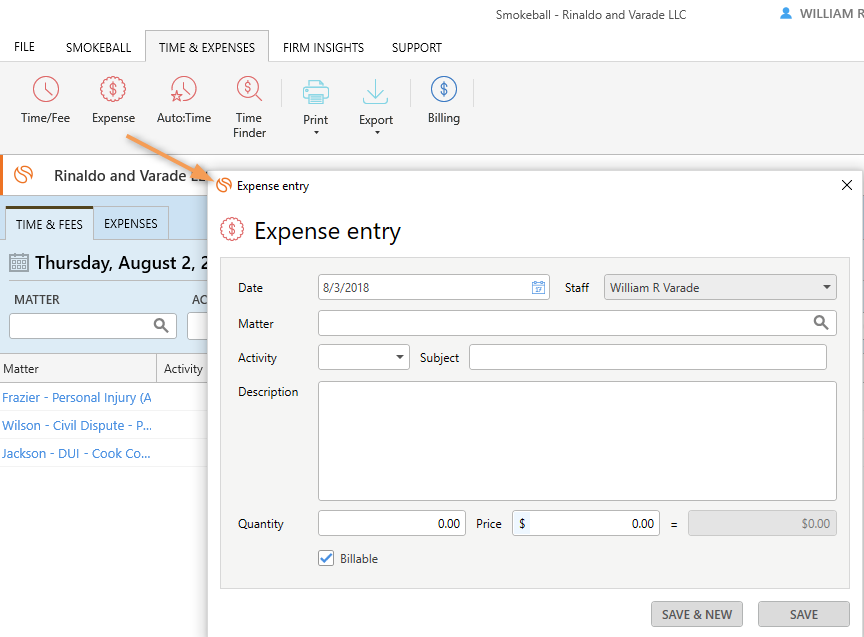Click the Smokeball logo next to Rinaldo and Varade
The height and width of the screenshot is (637, 864).
pyautogui.click(x=24, y=175)
